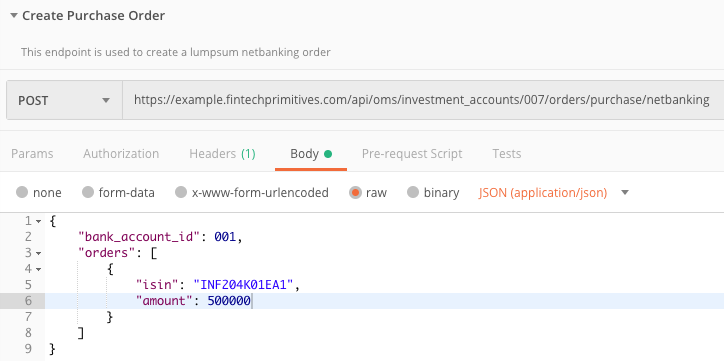Select the Body tab
The height and width of the screenshot is (361, 724).
[x=311, y=154]
